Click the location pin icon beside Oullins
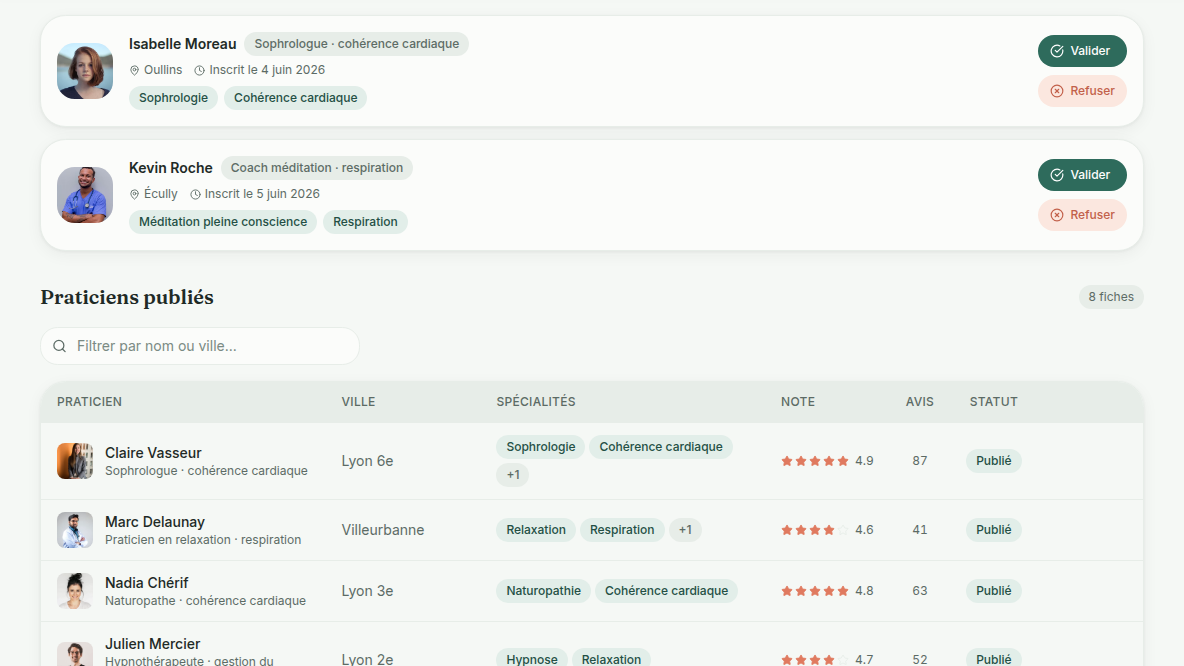Image resolution: width=1184 pixels, height=666 pixels. coord(134,70)
